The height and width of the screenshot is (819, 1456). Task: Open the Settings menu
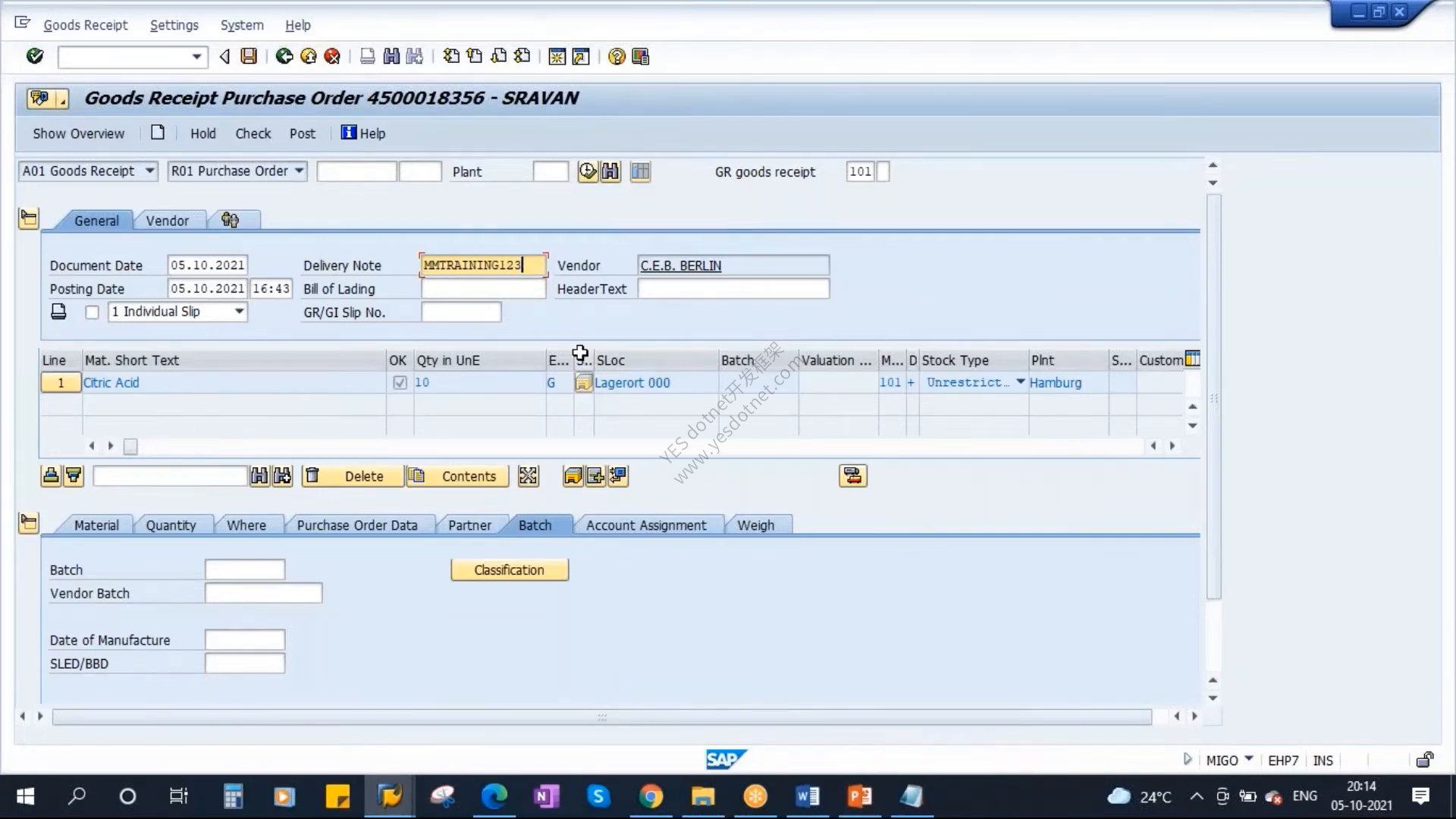(174, 25)
